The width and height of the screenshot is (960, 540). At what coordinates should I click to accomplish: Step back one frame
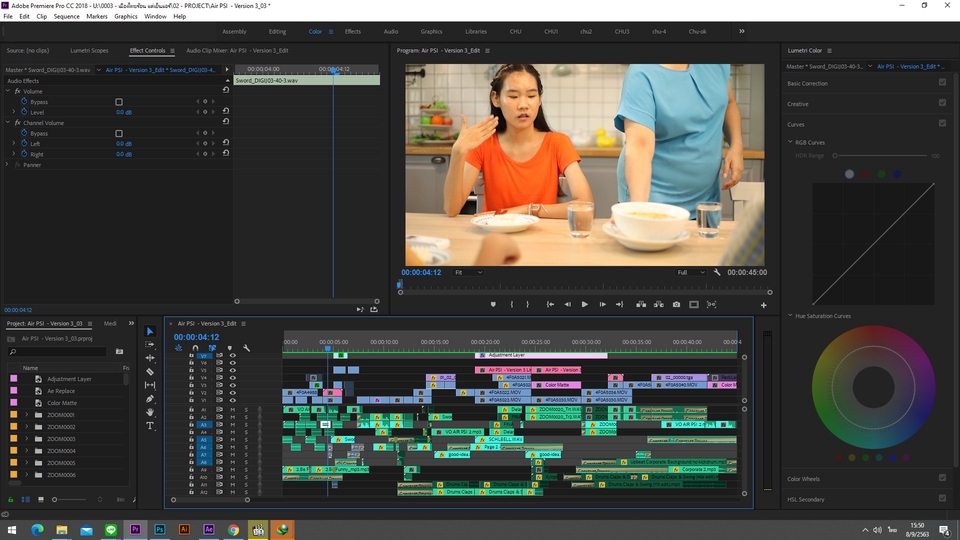coord(568,304)
